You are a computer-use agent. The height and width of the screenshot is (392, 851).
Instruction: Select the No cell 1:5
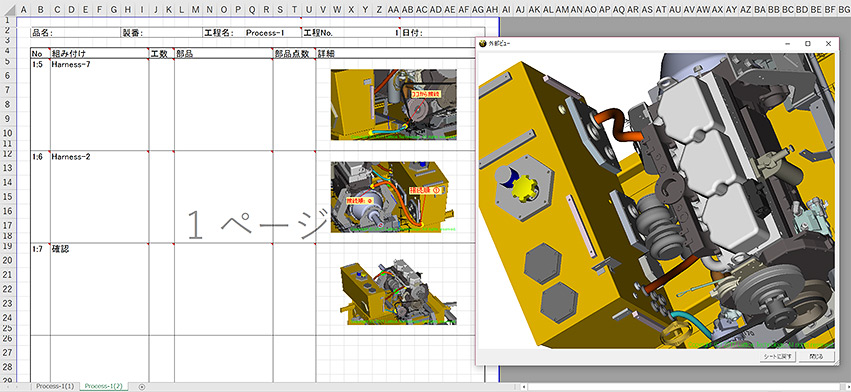(40, 105)
